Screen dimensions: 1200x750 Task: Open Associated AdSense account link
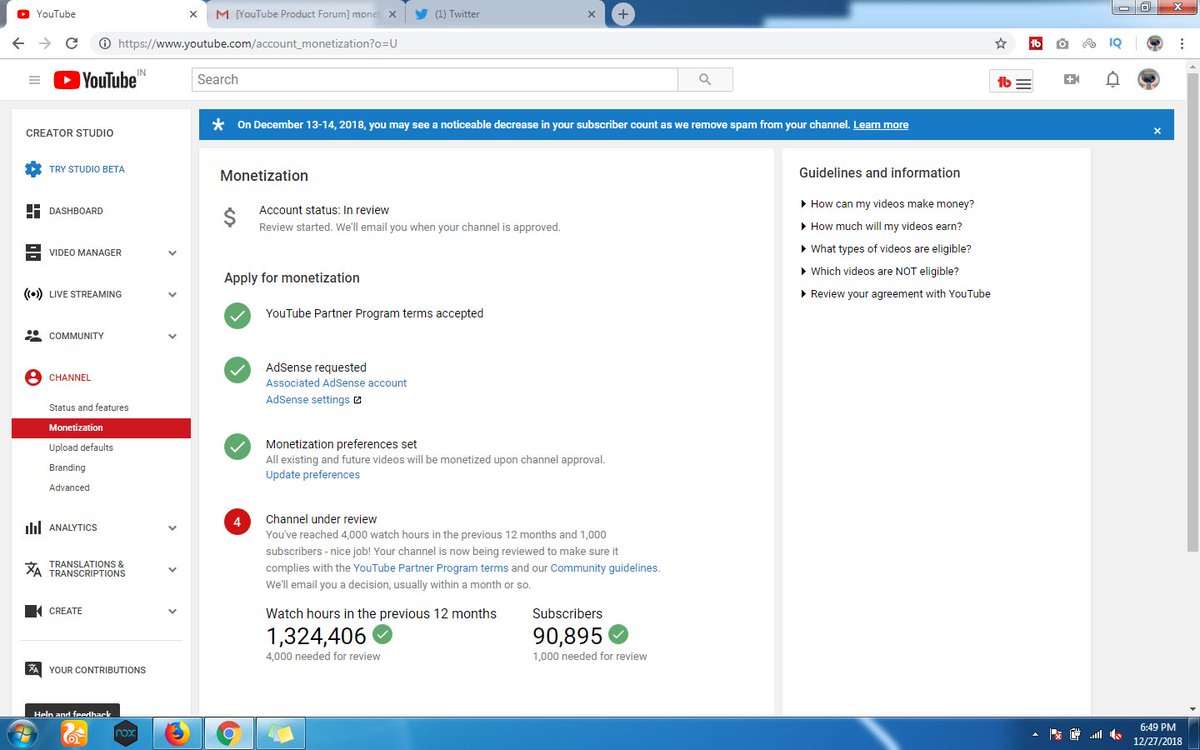click(x=336, y=383)
